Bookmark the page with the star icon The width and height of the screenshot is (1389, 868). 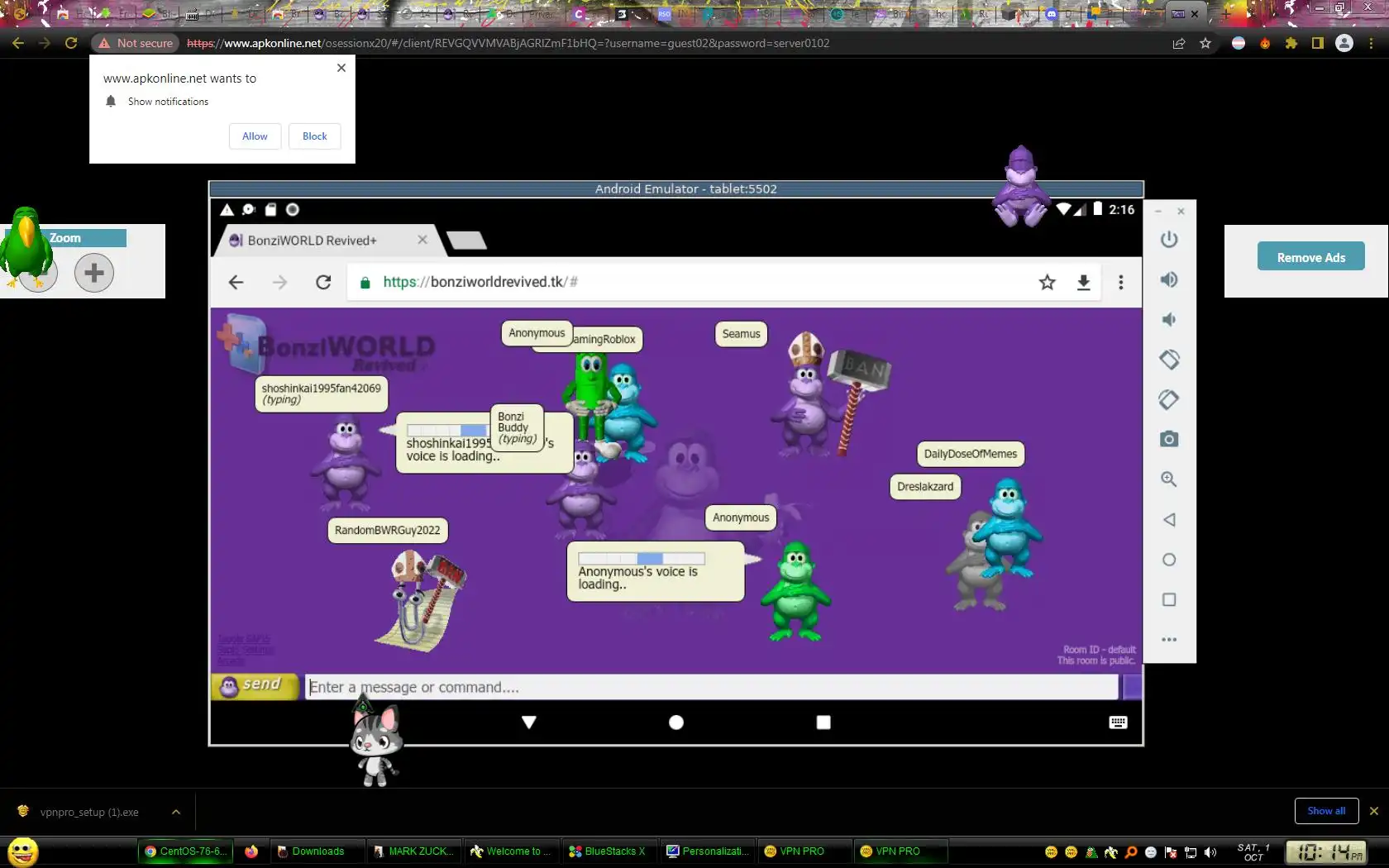pos(1047,282)
